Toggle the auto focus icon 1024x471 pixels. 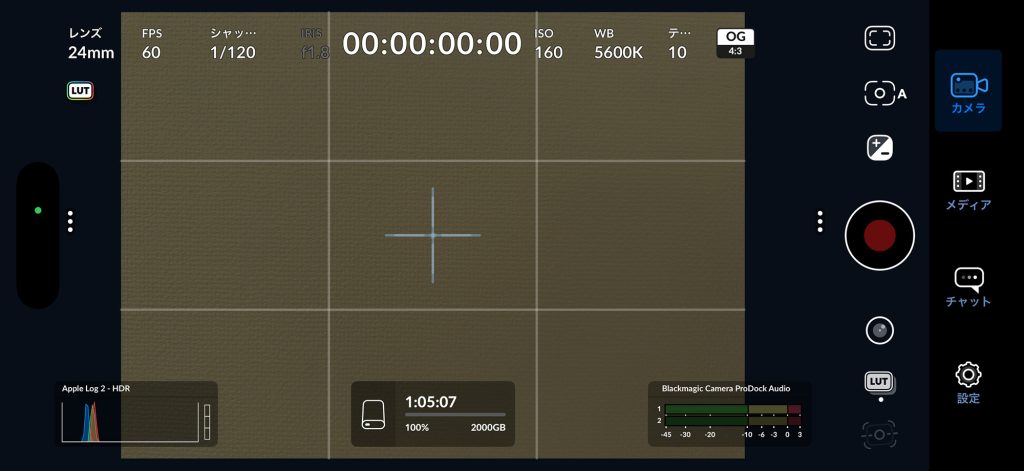(884, 94)
